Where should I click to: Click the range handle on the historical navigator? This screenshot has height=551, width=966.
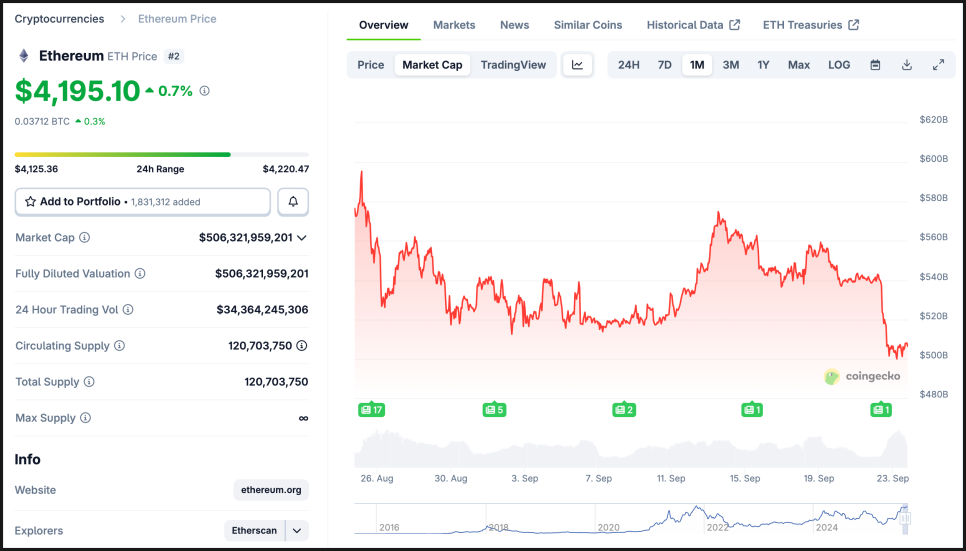905,520
